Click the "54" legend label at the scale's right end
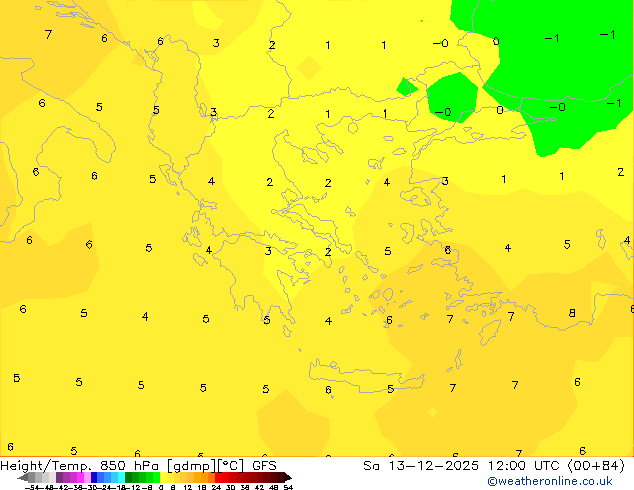Image resolution: width=634 pixels, height=490 pixels. pos(288,488)
